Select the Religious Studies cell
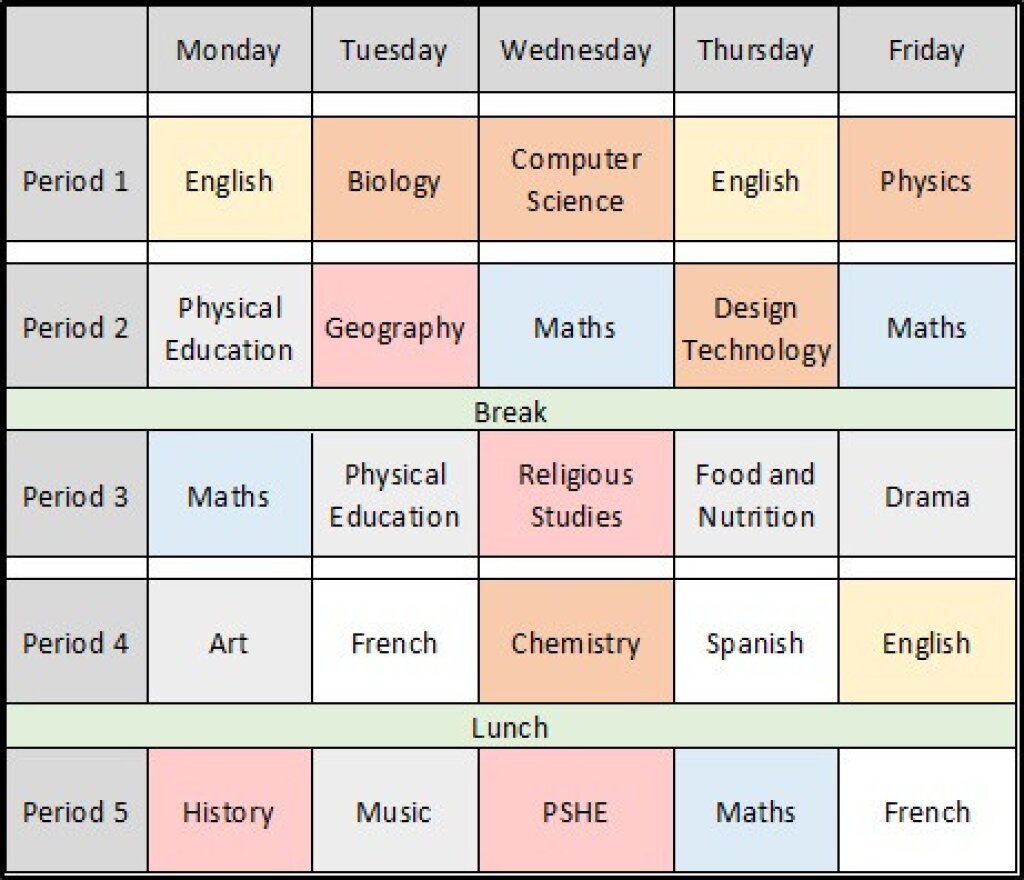 coord(576,495)
